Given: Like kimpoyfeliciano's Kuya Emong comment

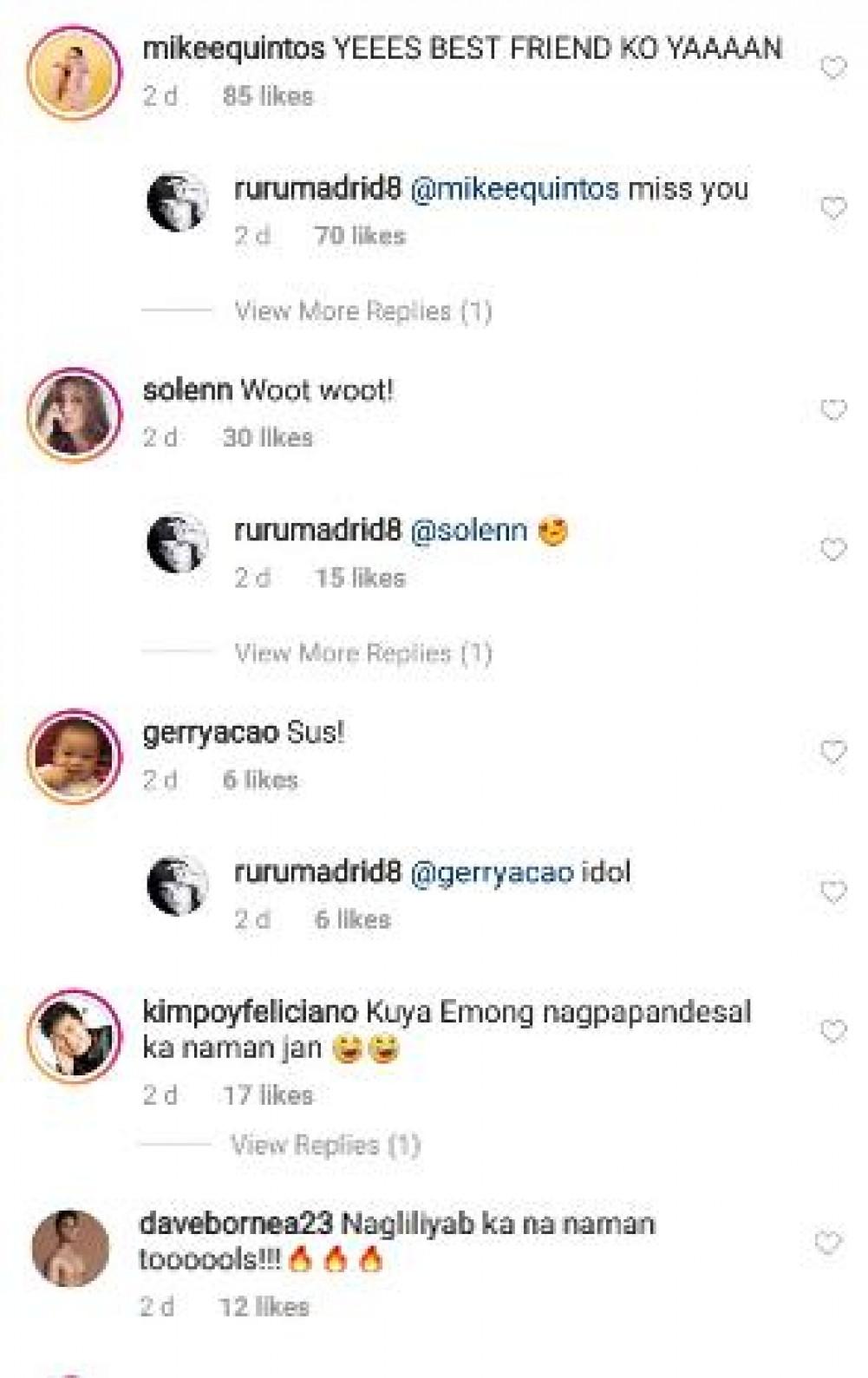Looking at the screenshot, I should coord(832,1031).
